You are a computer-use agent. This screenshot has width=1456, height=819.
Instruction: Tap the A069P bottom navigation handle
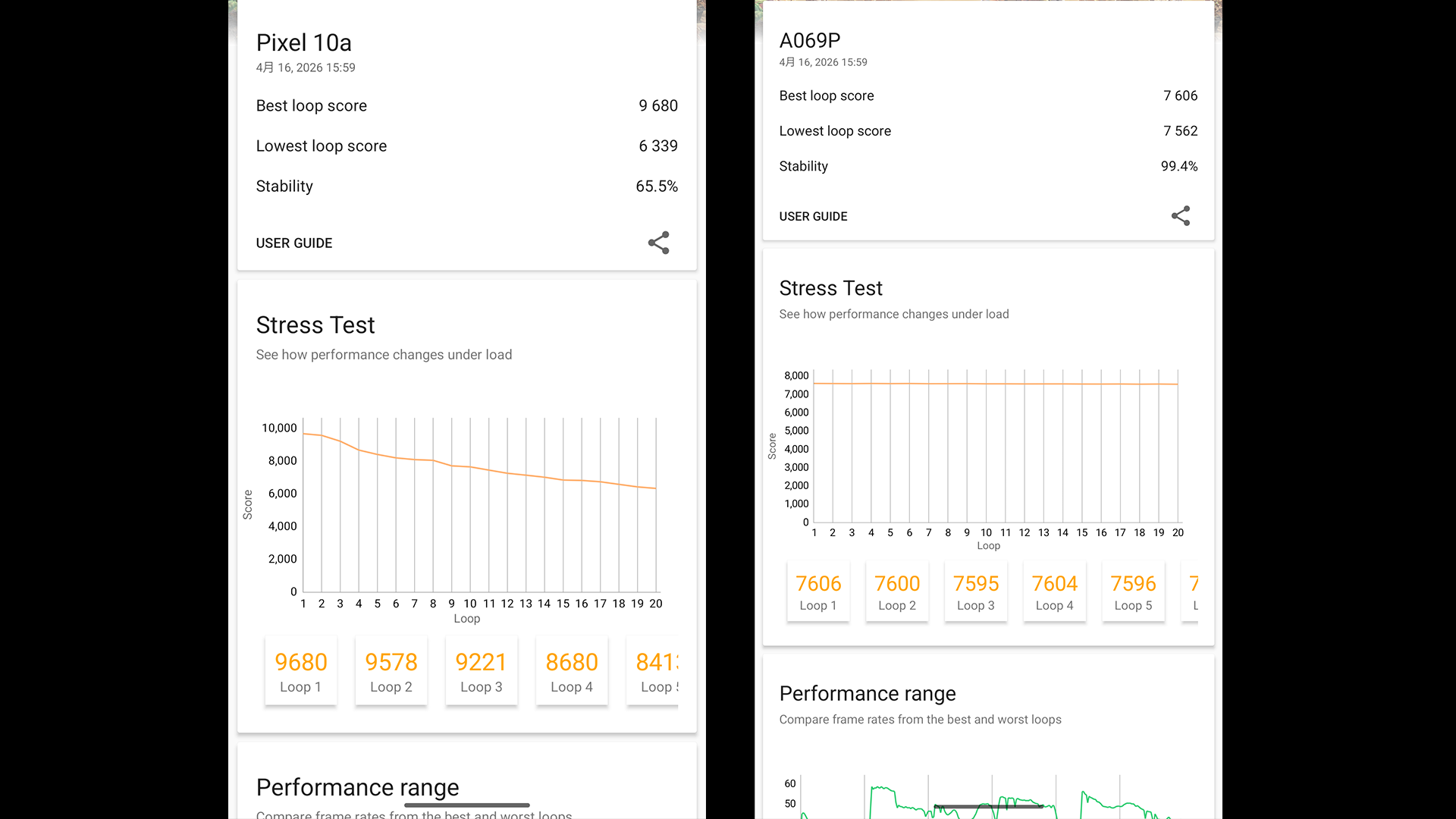click(988, 806)
